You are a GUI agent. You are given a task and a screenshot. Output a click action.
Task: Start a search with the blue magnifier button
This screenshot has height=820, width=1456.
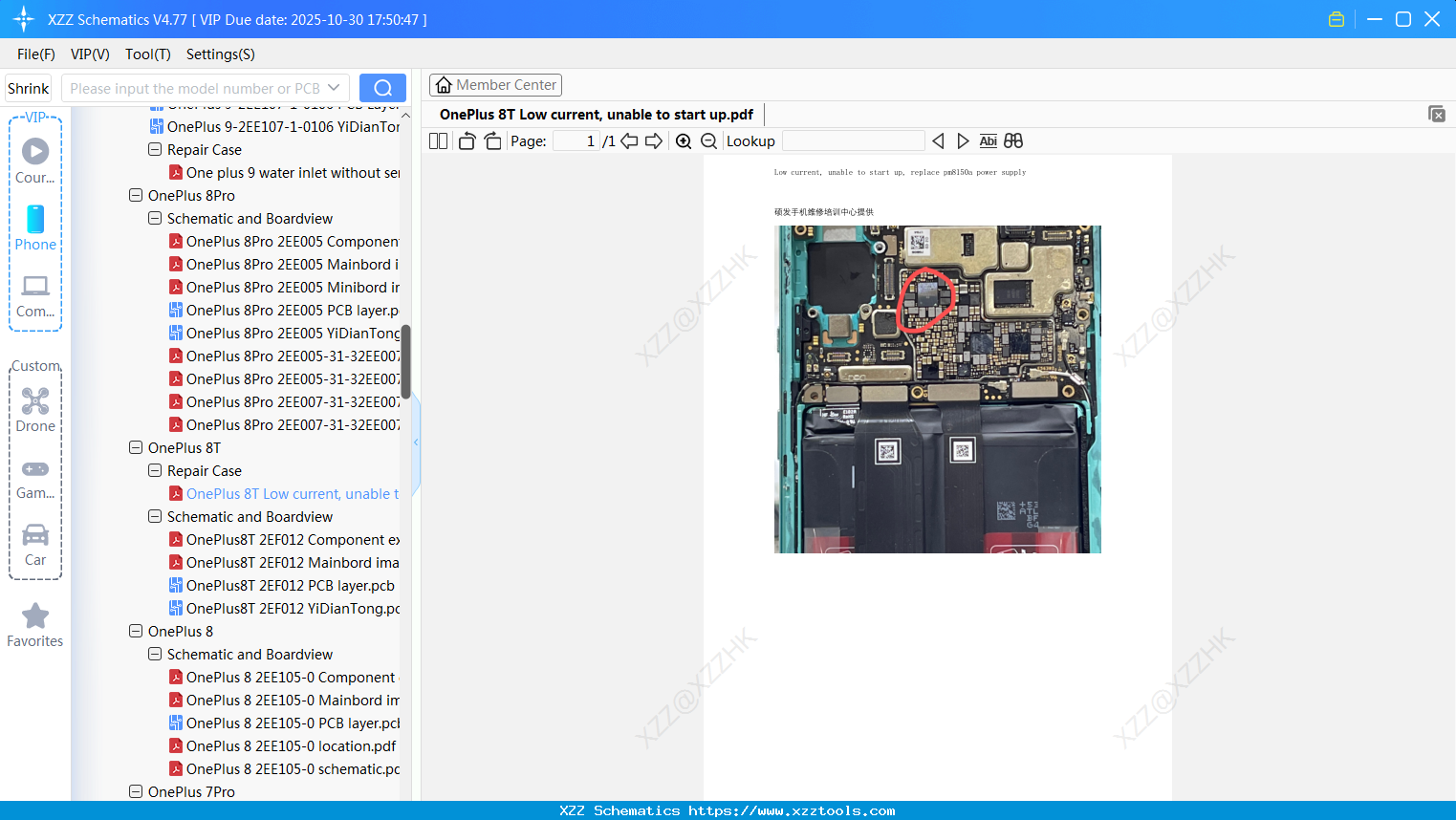[x=382, y=87]
